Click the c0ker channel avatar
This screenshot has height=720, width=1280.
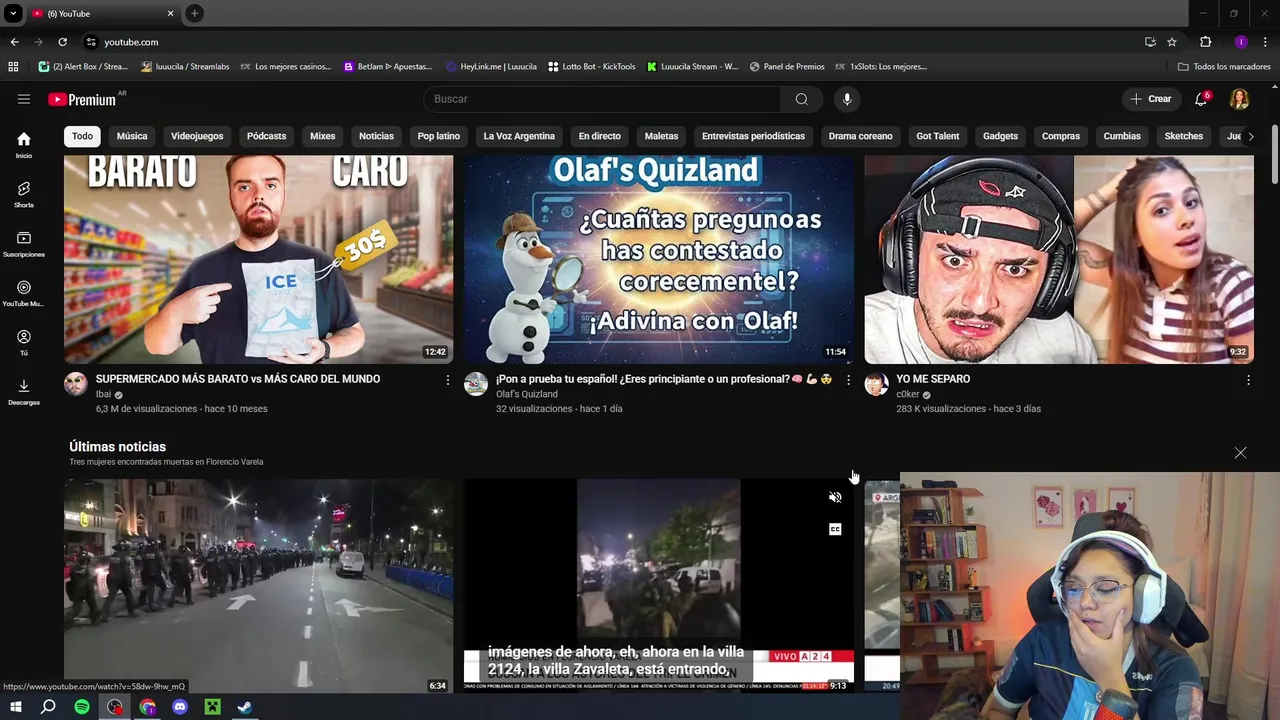click(876, 384)
